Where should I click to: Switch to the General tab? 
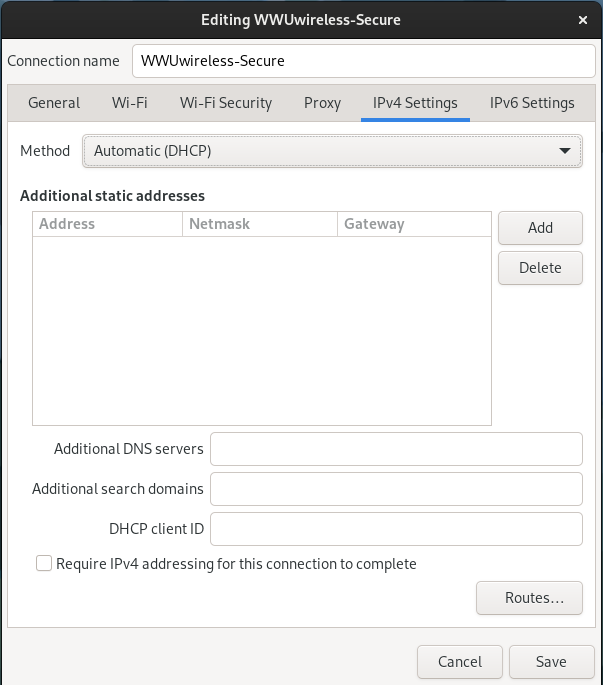coord(54,103)
